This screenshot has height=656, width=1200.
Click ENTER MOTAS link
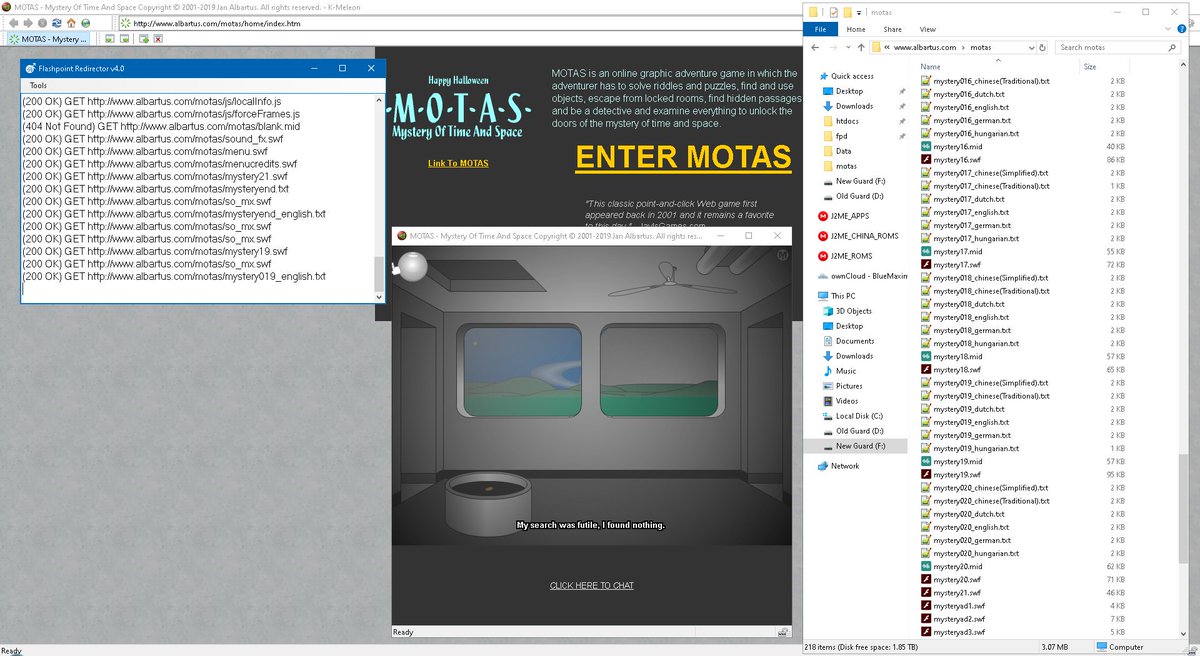click(683, 158)
